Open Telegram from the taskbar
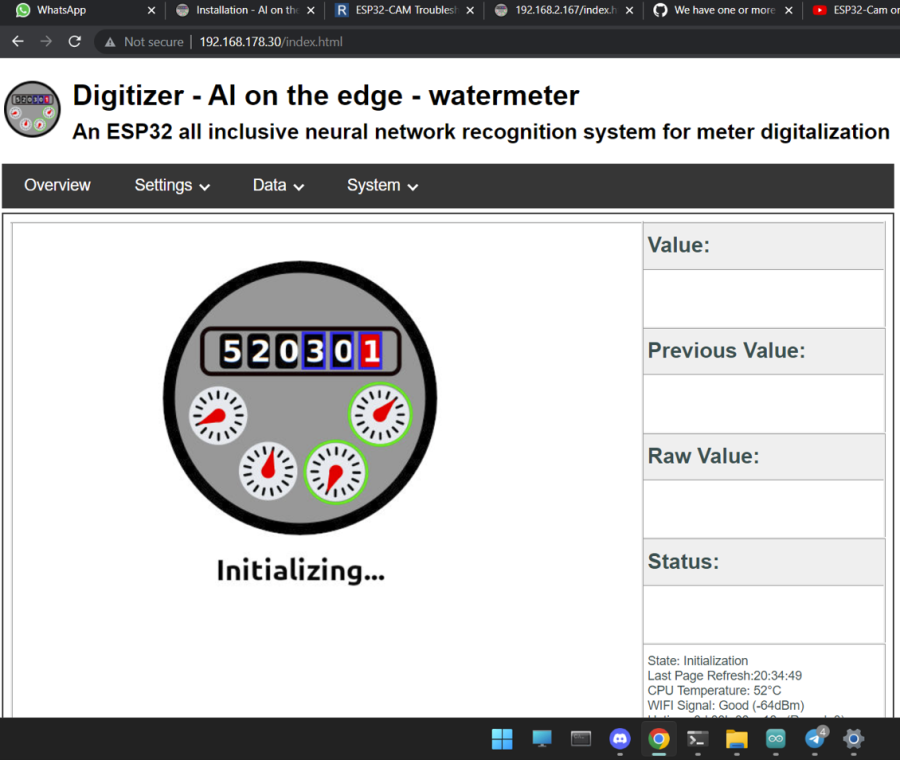Screen dimensions: 900x760 coord(815,739)
